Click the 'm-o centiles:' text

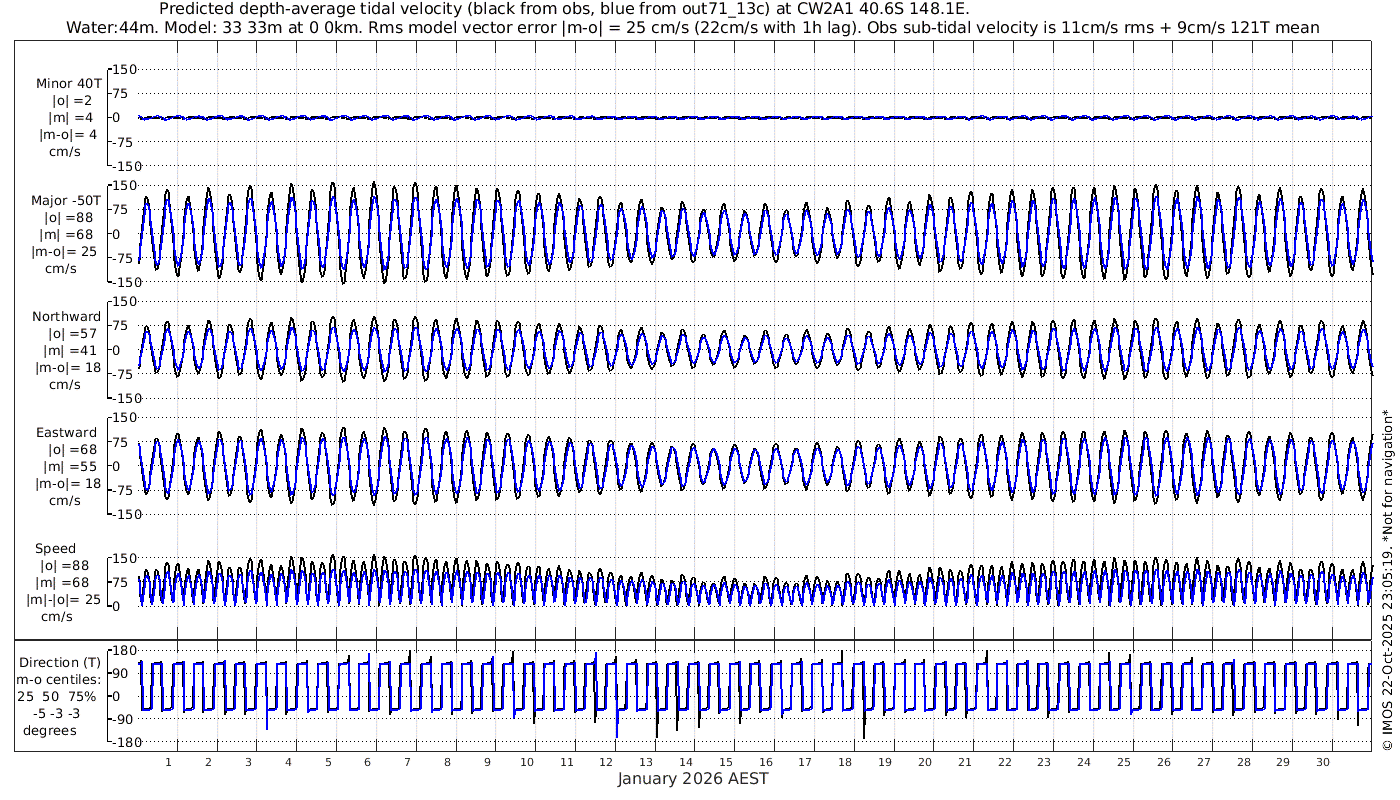tap(58, 680)
